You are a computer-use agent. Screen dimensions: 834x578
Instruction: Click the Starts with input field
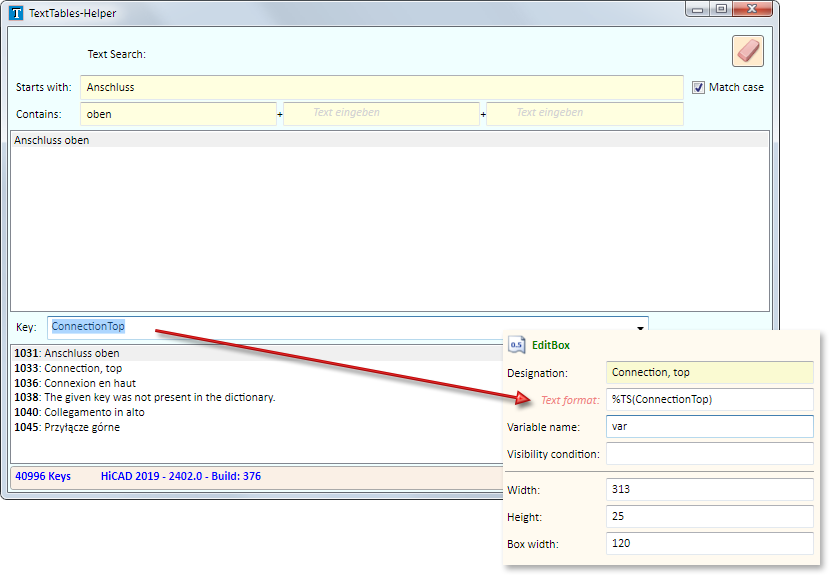380,88
